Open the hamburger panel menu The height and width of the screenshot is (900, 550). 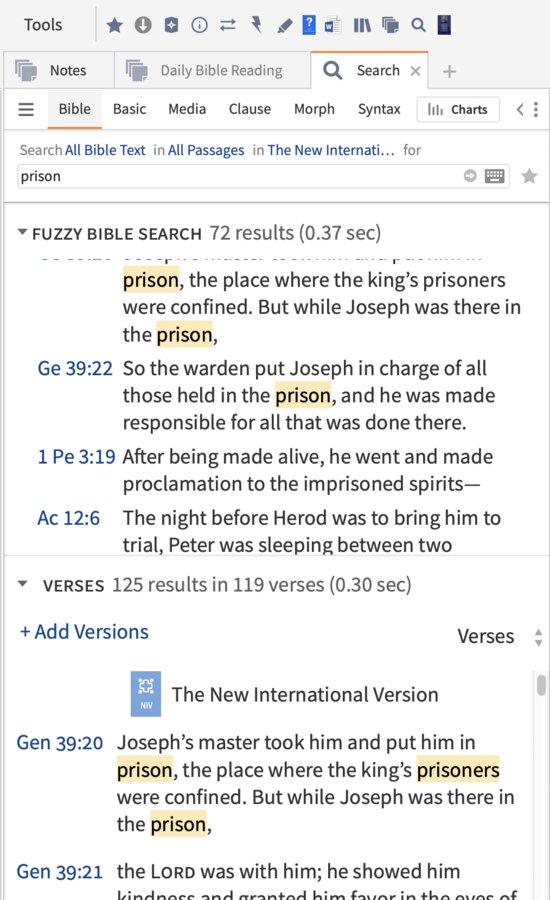(x=26, y=109)
